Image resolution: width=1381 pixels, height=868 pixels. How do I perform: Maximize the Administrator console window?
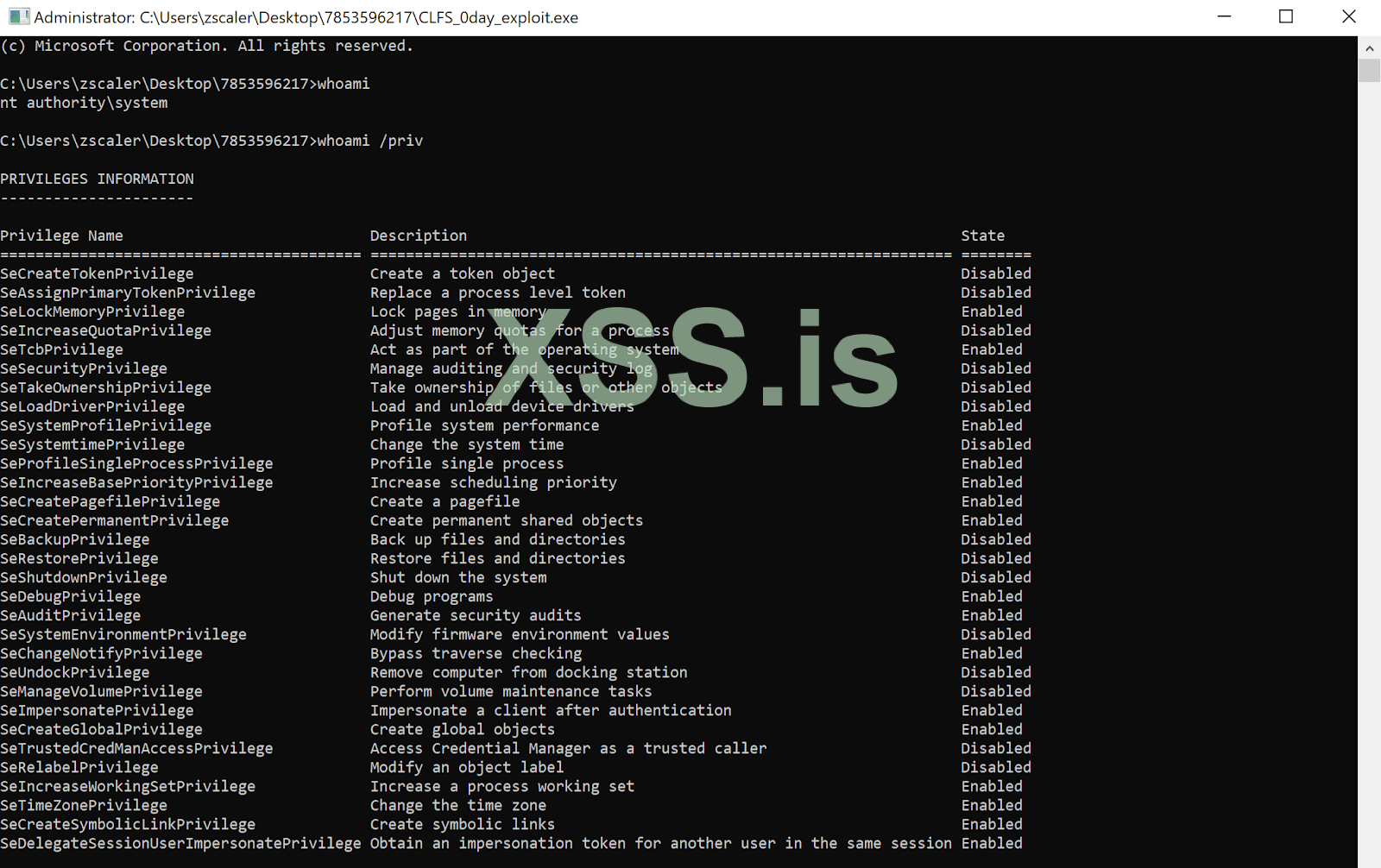click(x=1286, y=17)
